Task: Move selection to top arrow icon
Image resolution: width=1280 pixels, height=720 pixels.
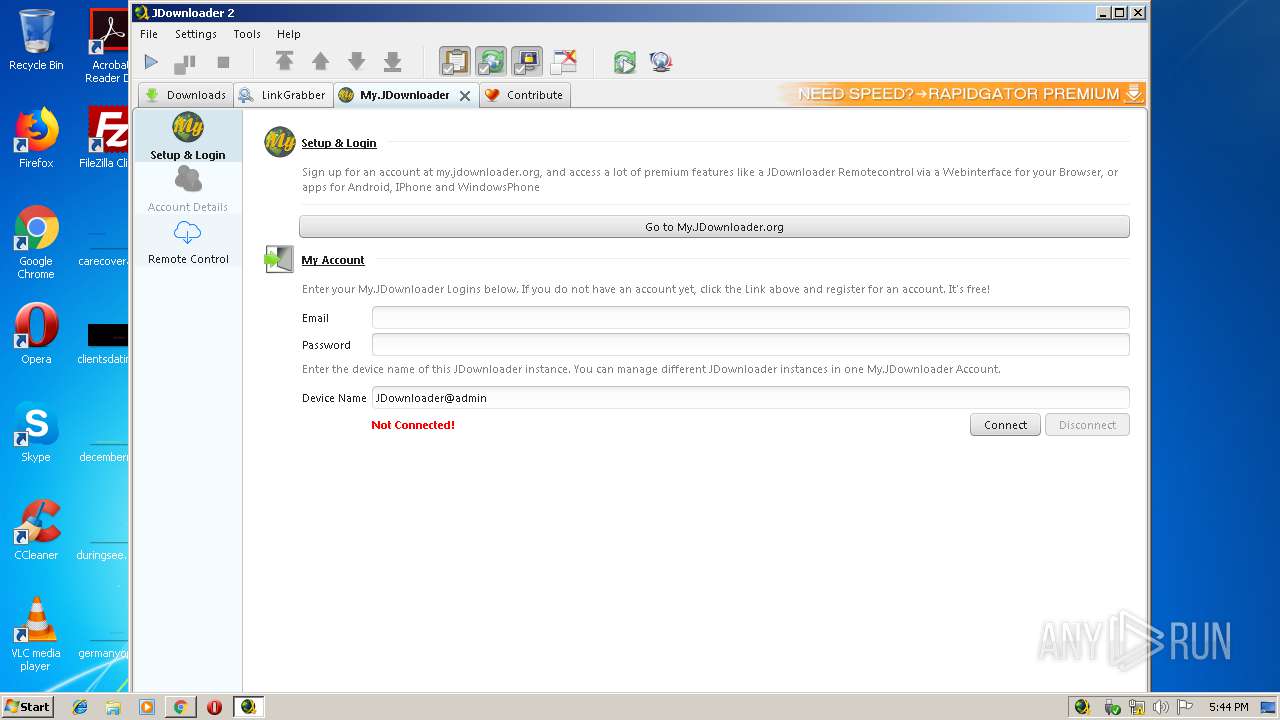Action: (284, 62)
